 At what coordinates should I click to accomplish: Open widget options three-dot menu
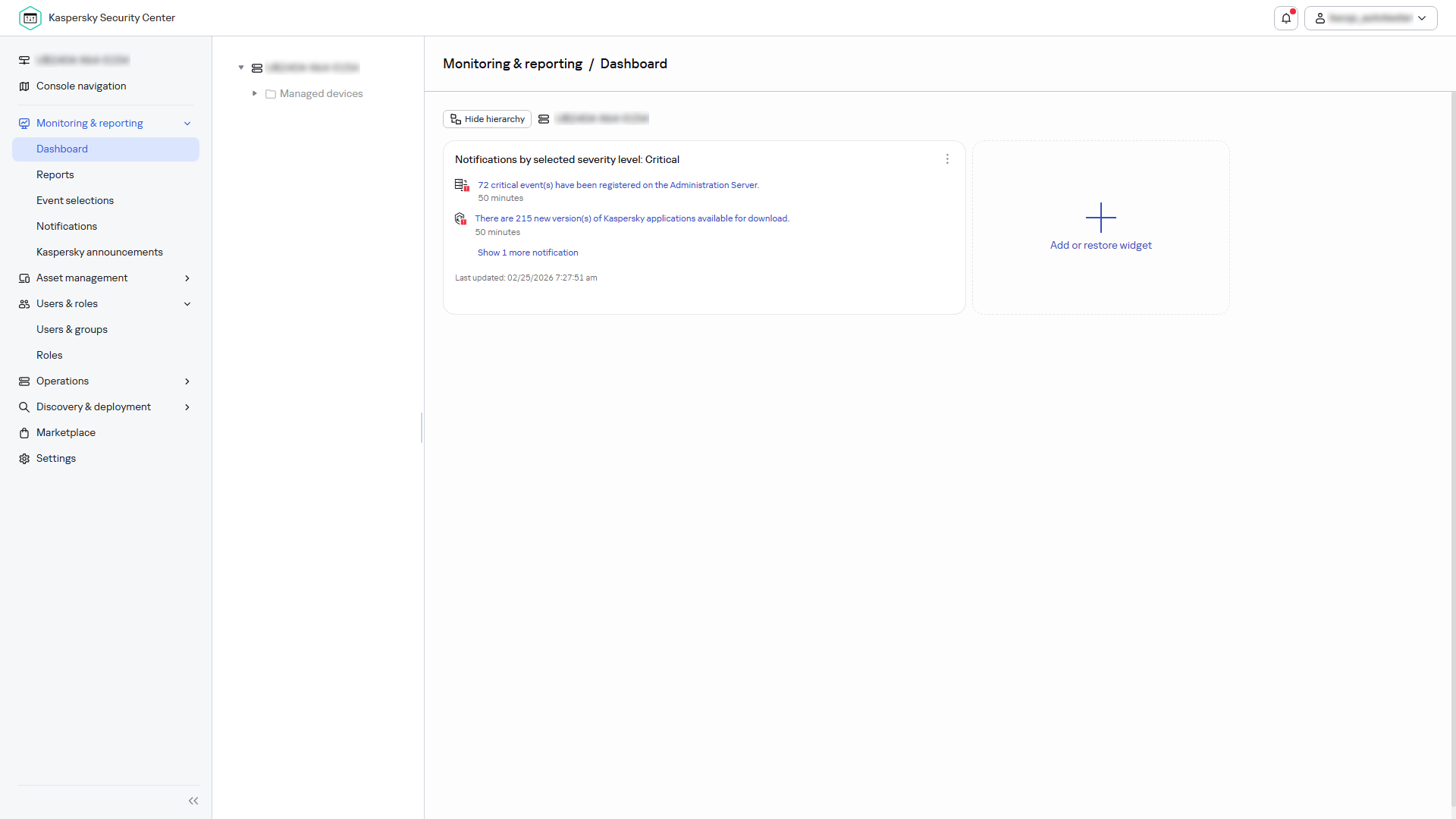pyautogui.click(x=947, y=159)
